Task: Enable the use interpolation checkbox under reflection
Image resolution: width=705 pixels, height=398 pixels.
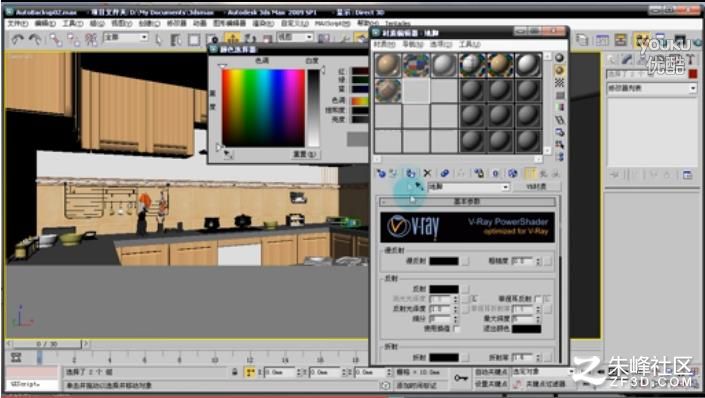Action: [x=457, y=329]
